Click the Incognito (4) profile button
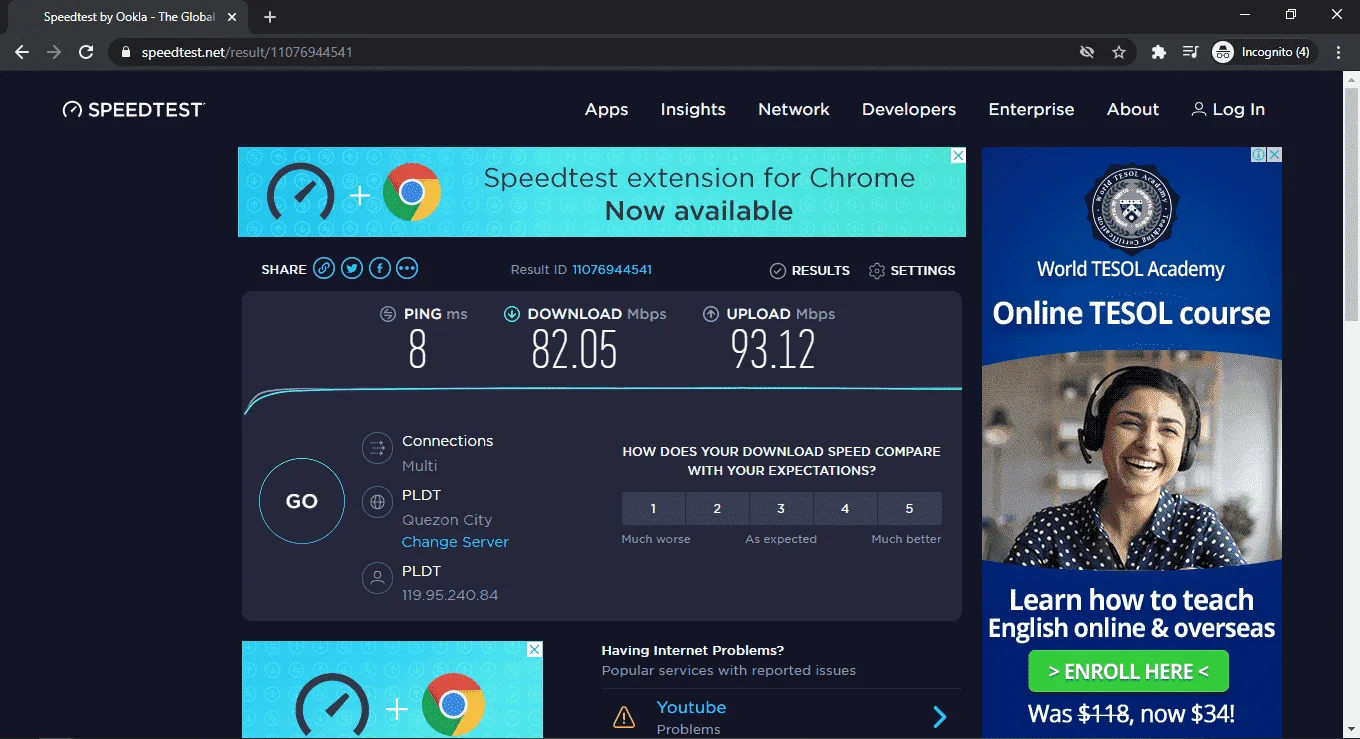Screen dimensions: 1360x739 1263,52
